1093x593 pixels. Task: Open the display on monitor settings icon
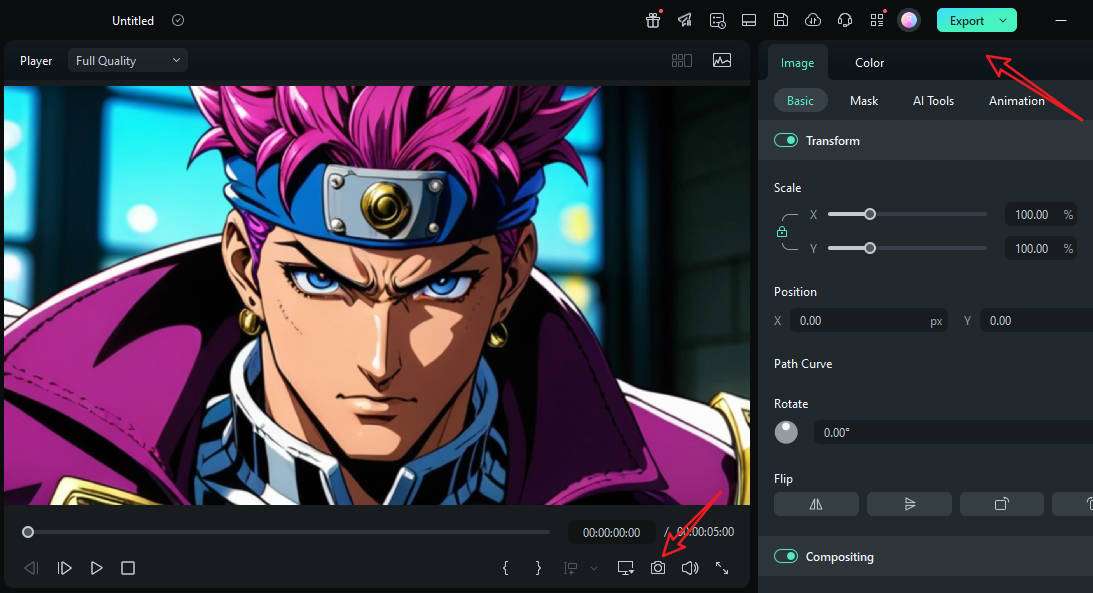626,568
